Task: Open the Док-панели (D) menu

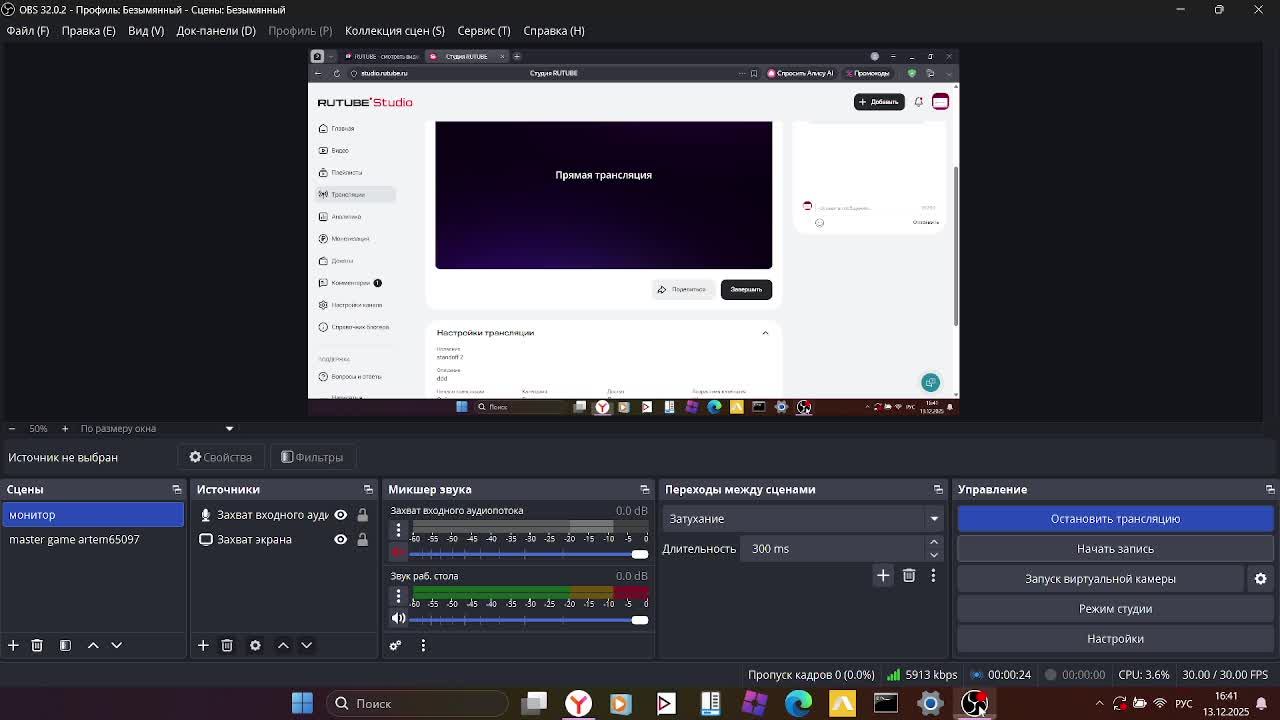Action: point(216,30)
